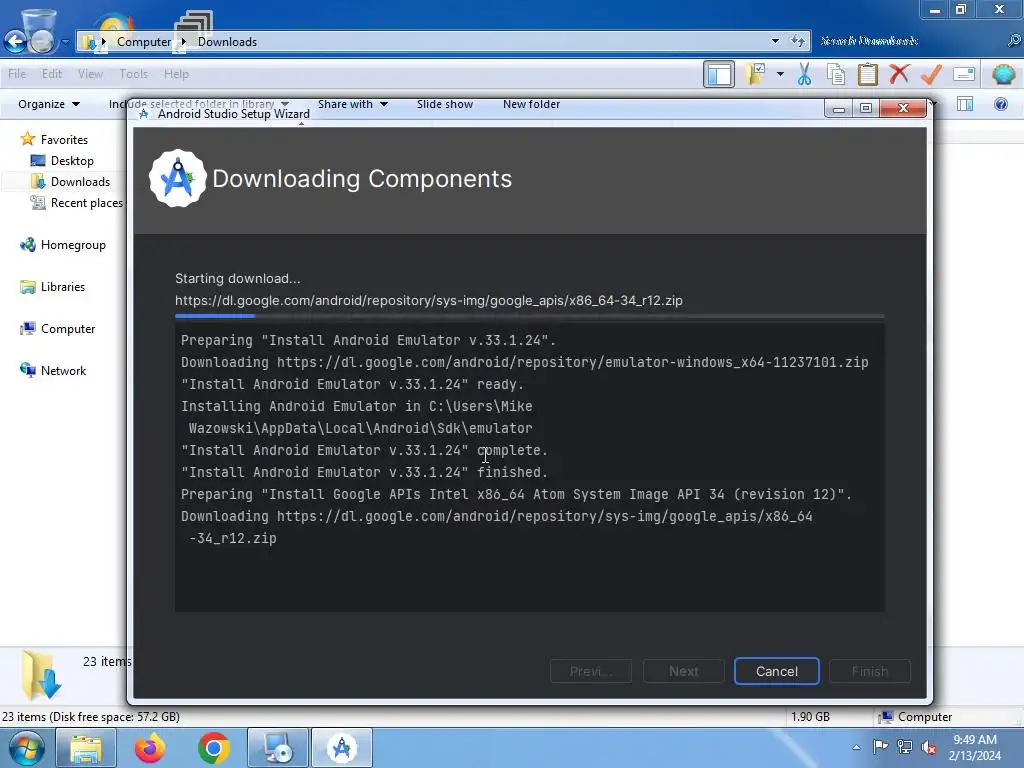Minimize the Android Studio Setup Wizard
Viewport: 1024px width, 768px height.
coord(839,108)
